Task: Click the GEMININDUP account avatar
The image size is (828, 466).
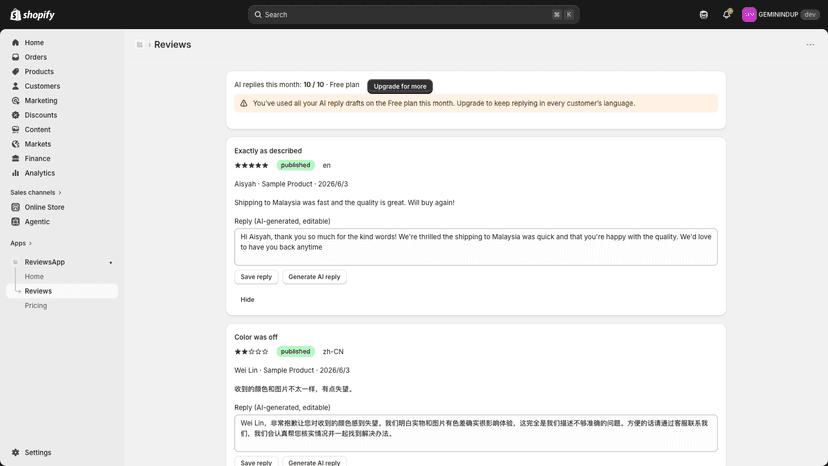Action: click(x=749, y=15)
